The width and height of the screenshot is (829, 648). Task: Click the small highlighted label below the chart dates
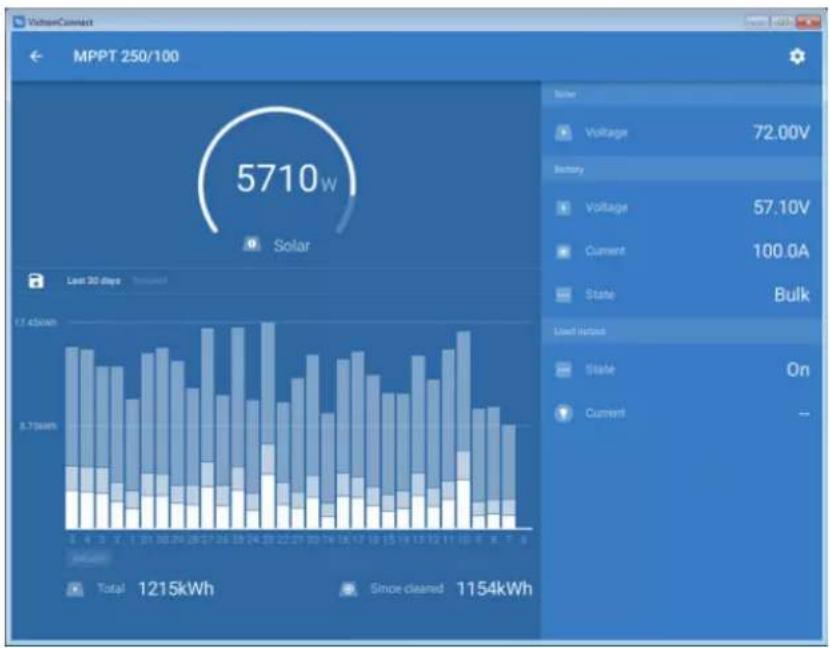coord(89,558)
